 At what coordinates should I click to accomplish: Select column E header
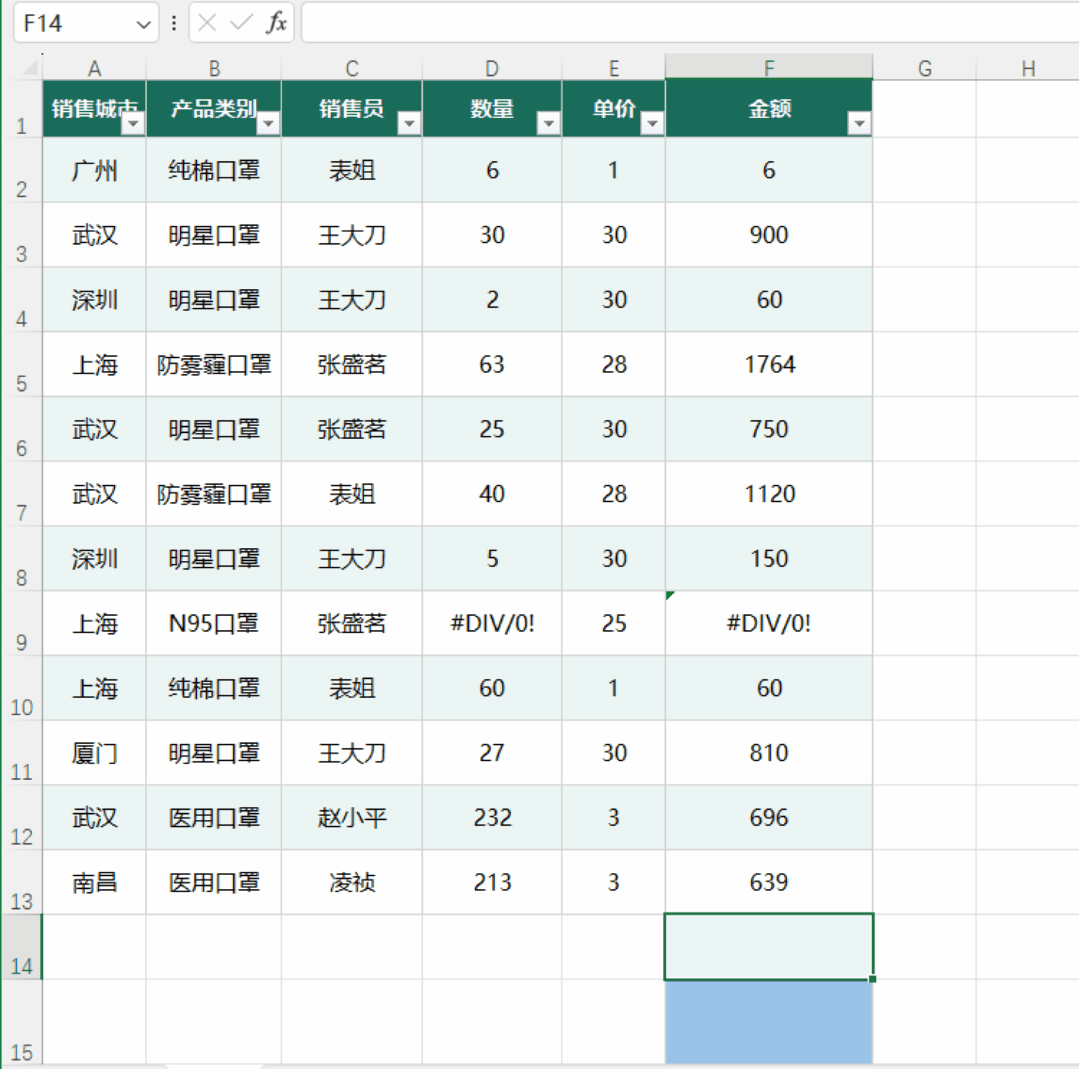coord(614,68)
